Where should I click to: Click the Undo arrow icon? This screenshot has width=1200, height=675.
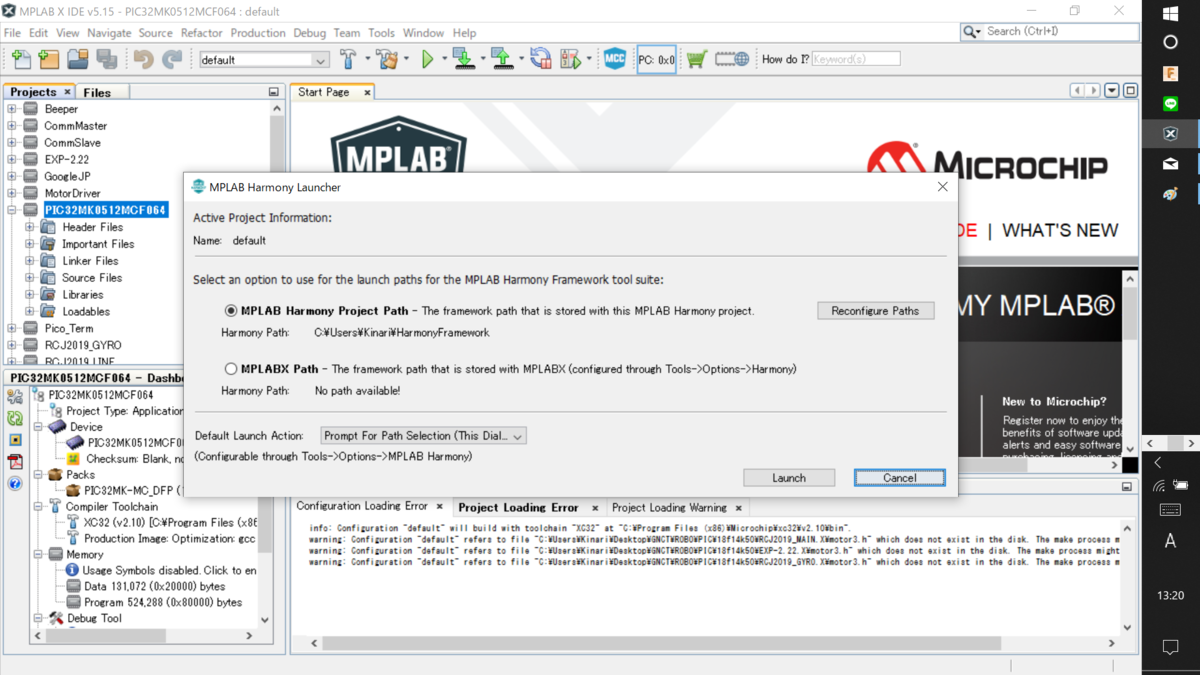pos(144,60)
